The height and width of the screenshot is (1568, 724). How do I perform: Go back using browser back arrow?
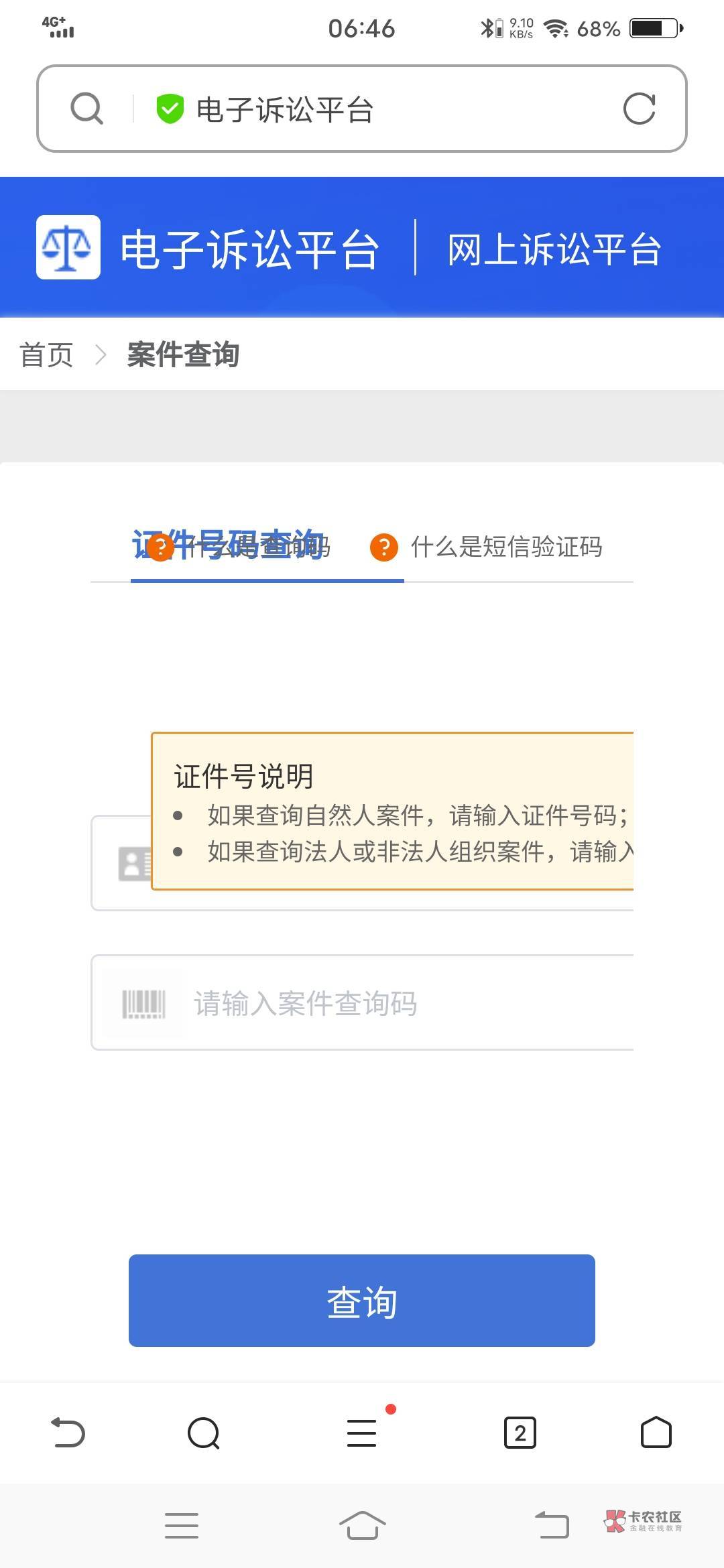(68, 1433)
